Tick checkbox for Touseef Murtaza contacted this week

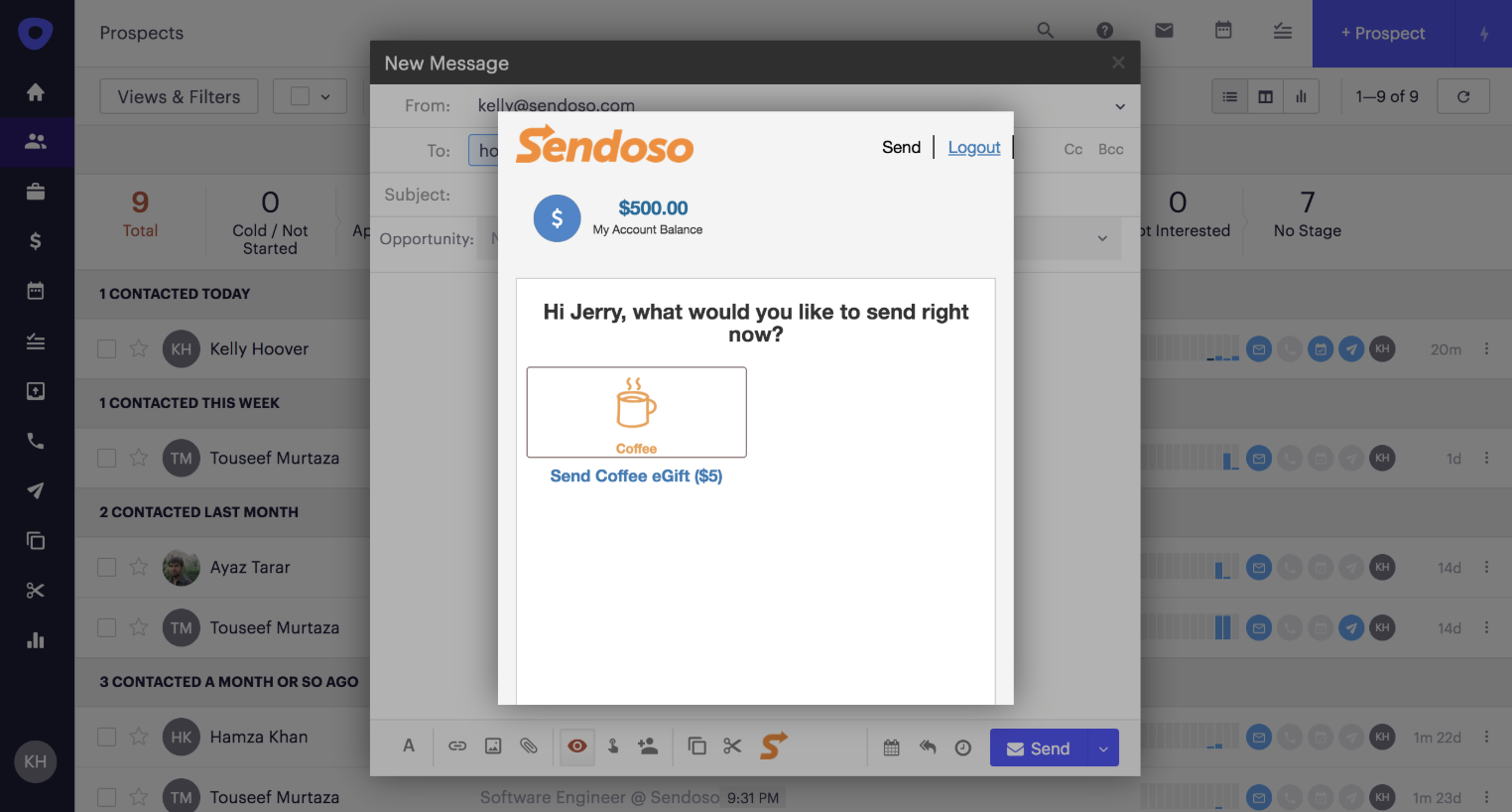(107, 459)
